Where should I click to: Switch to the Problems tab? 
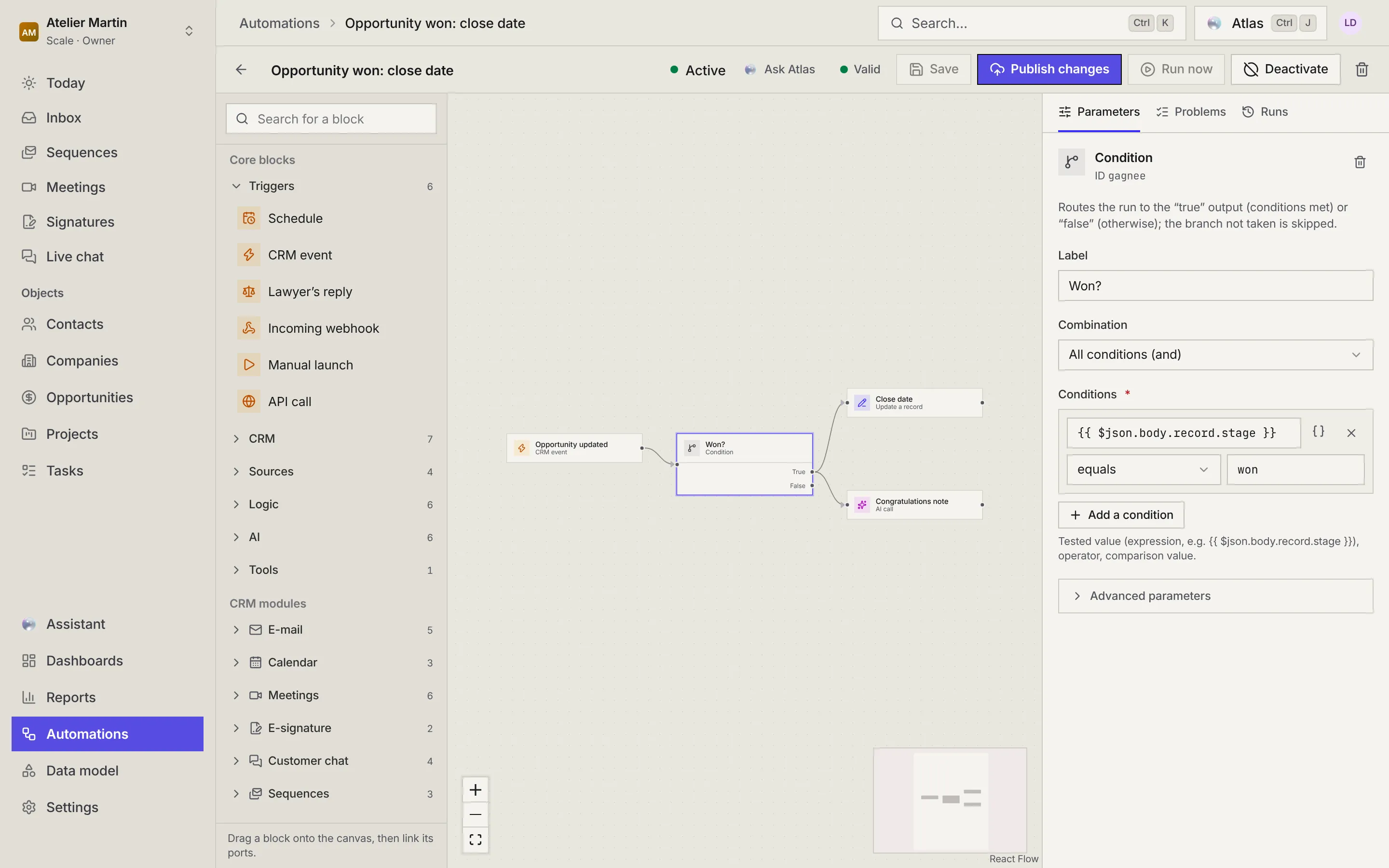(x=1190, y=112)
